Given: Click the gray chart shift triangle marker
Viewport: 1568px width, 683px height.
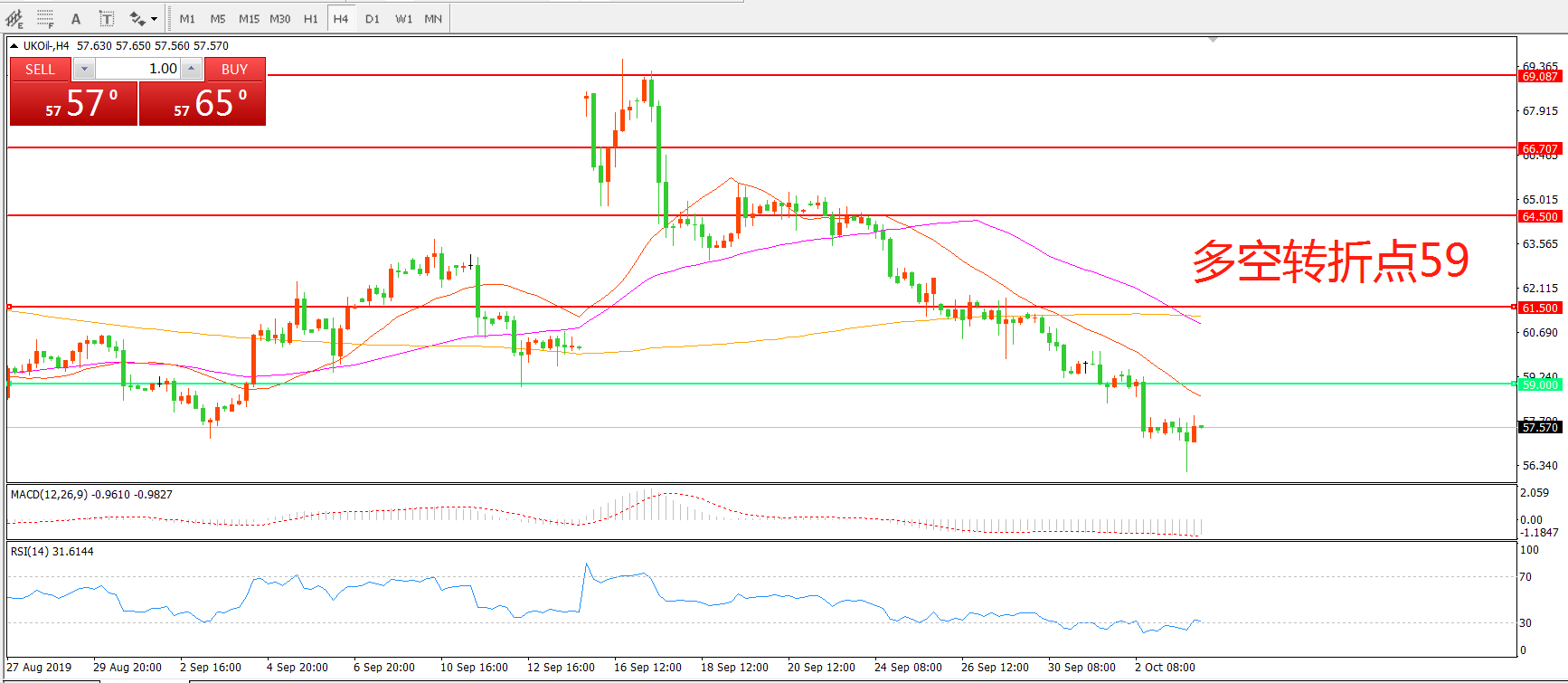Looking at the screenshot, I should [1213, 40].
